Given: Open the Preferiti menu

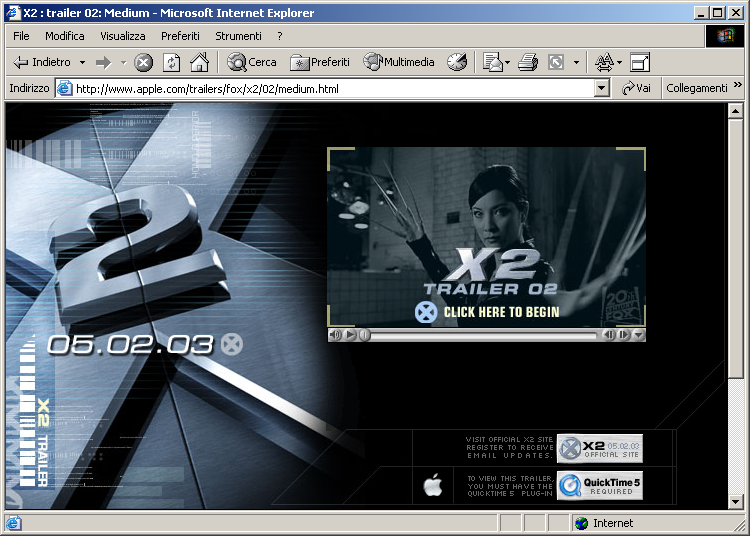Looking at the screenshot, I should (x=180, y=36).
